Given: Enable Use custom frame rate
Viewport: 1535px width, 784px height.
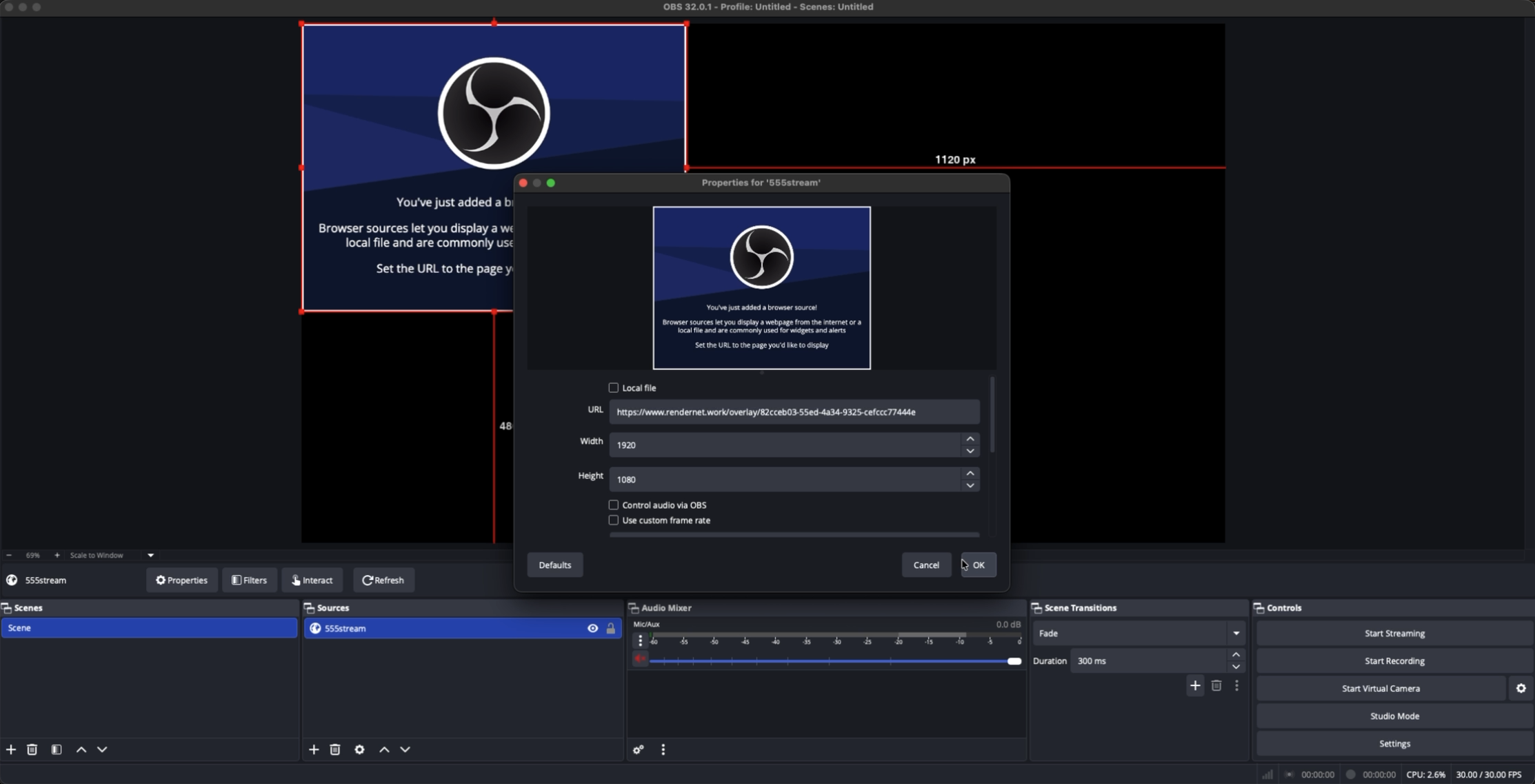Looking at the screenshot, I should (613, 520).
